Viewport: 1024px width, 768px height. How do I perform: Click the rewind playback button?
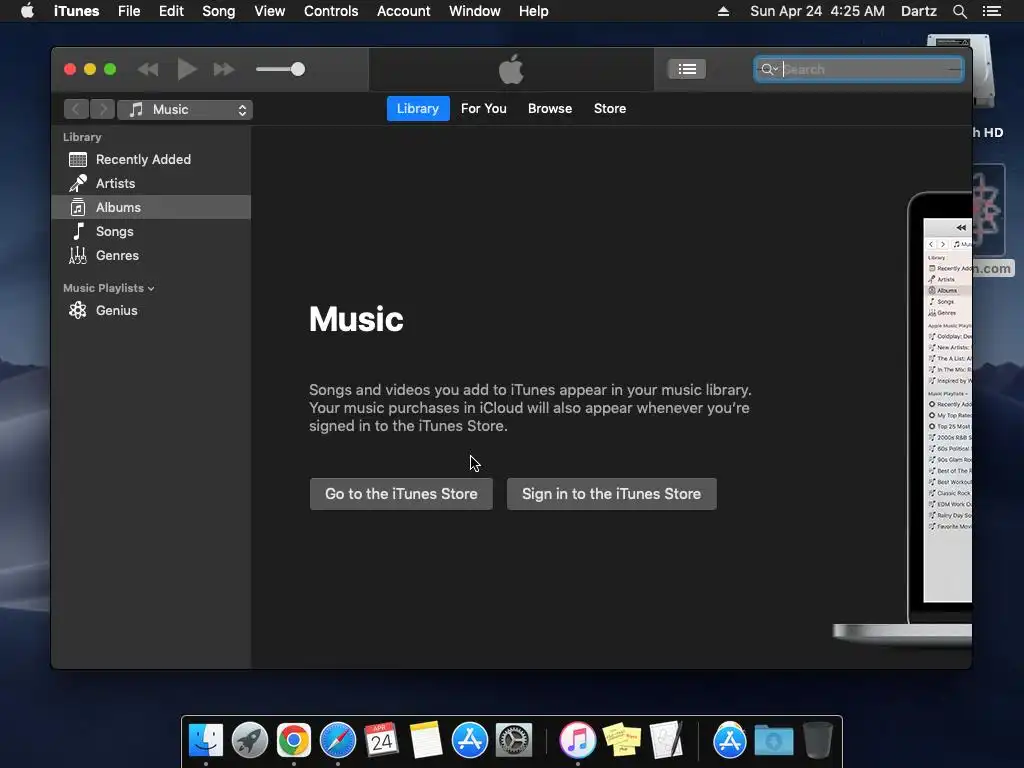click(148, 69)
